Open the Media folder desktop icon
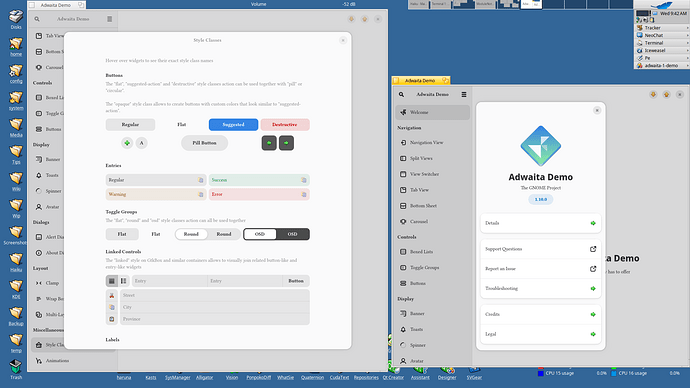The width and height of the screenshot is (690, 388). click(16, 128)
